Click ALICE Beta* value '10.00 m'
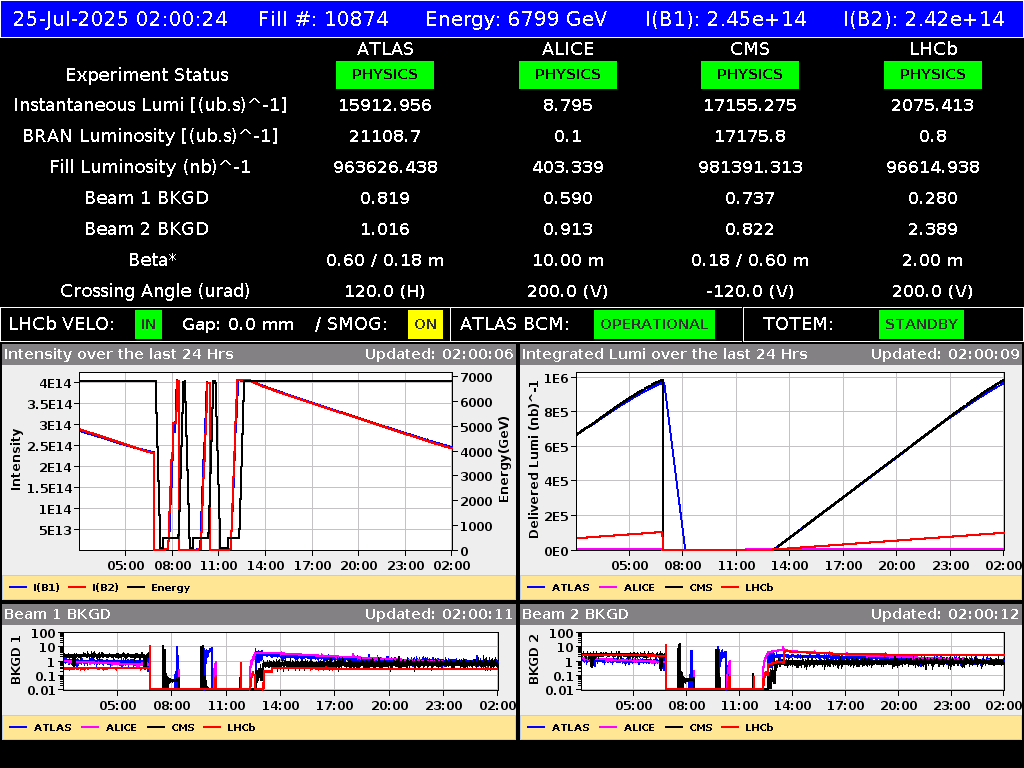This screenshot has height=768, width=1024. click(568, 260)
